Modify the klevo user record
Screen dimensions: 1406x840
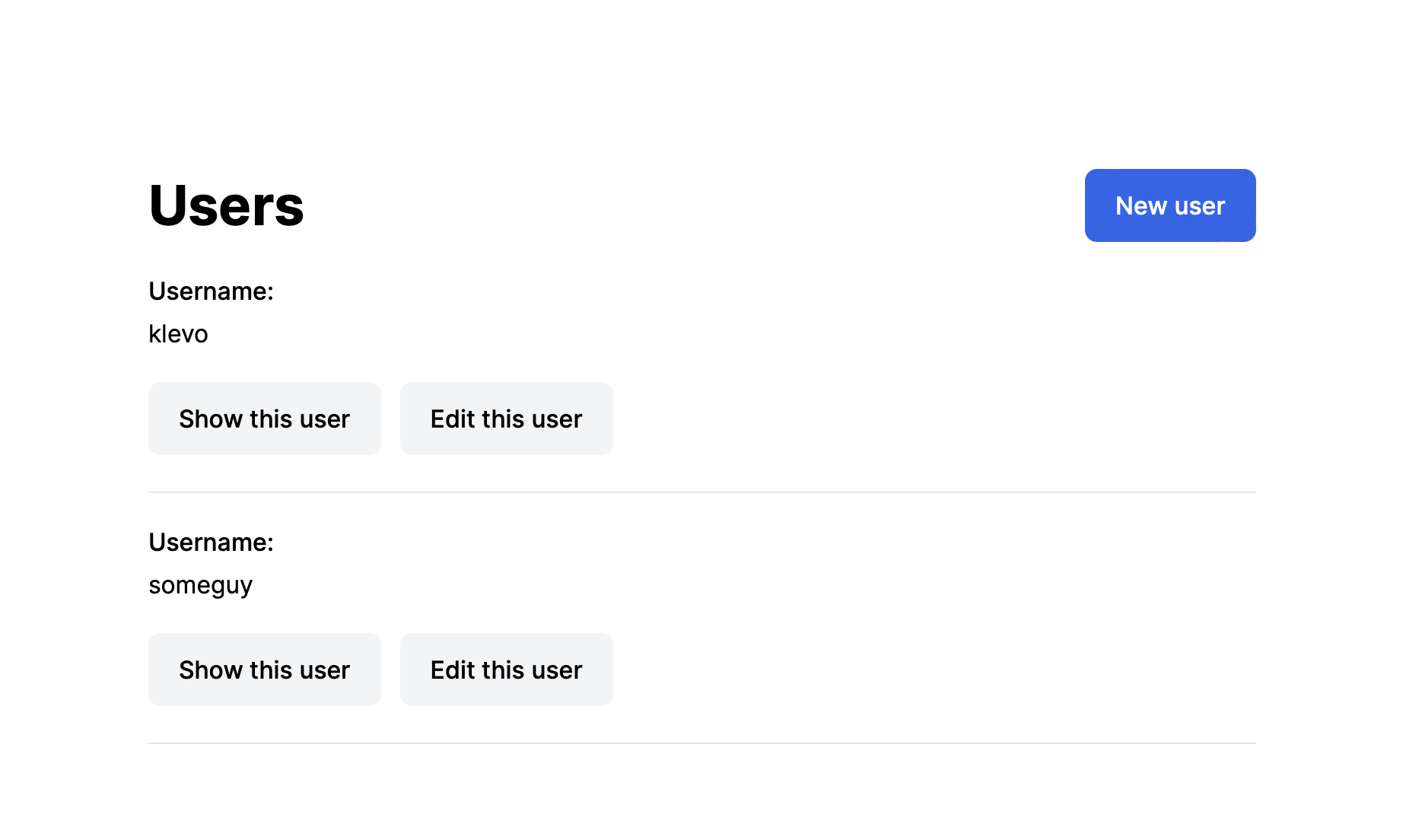[x=506, y=418]
